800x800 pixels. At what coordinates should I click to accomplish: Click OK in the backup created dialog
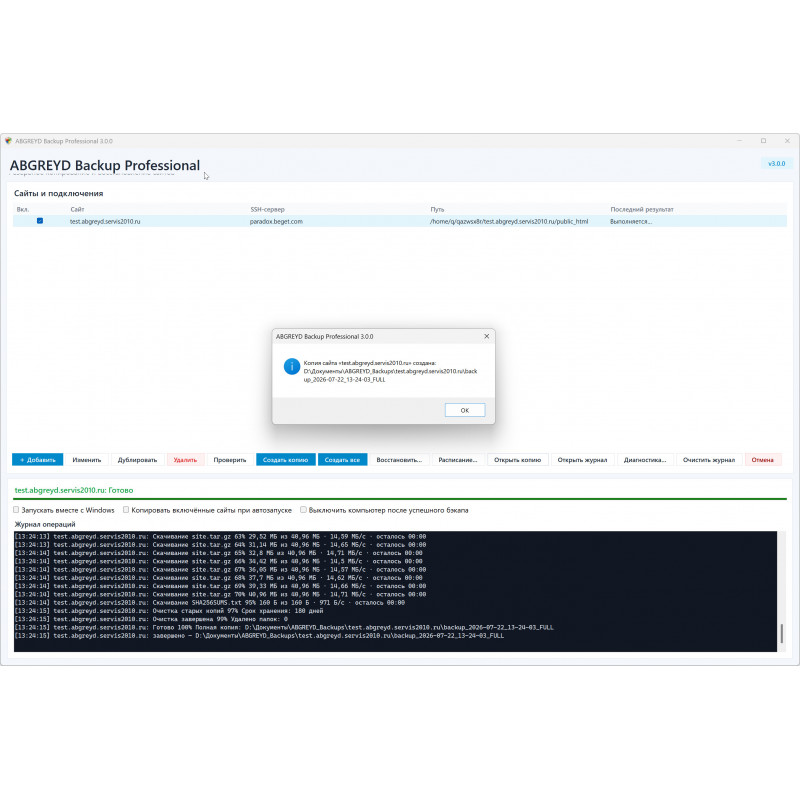[x=464, y=410]
